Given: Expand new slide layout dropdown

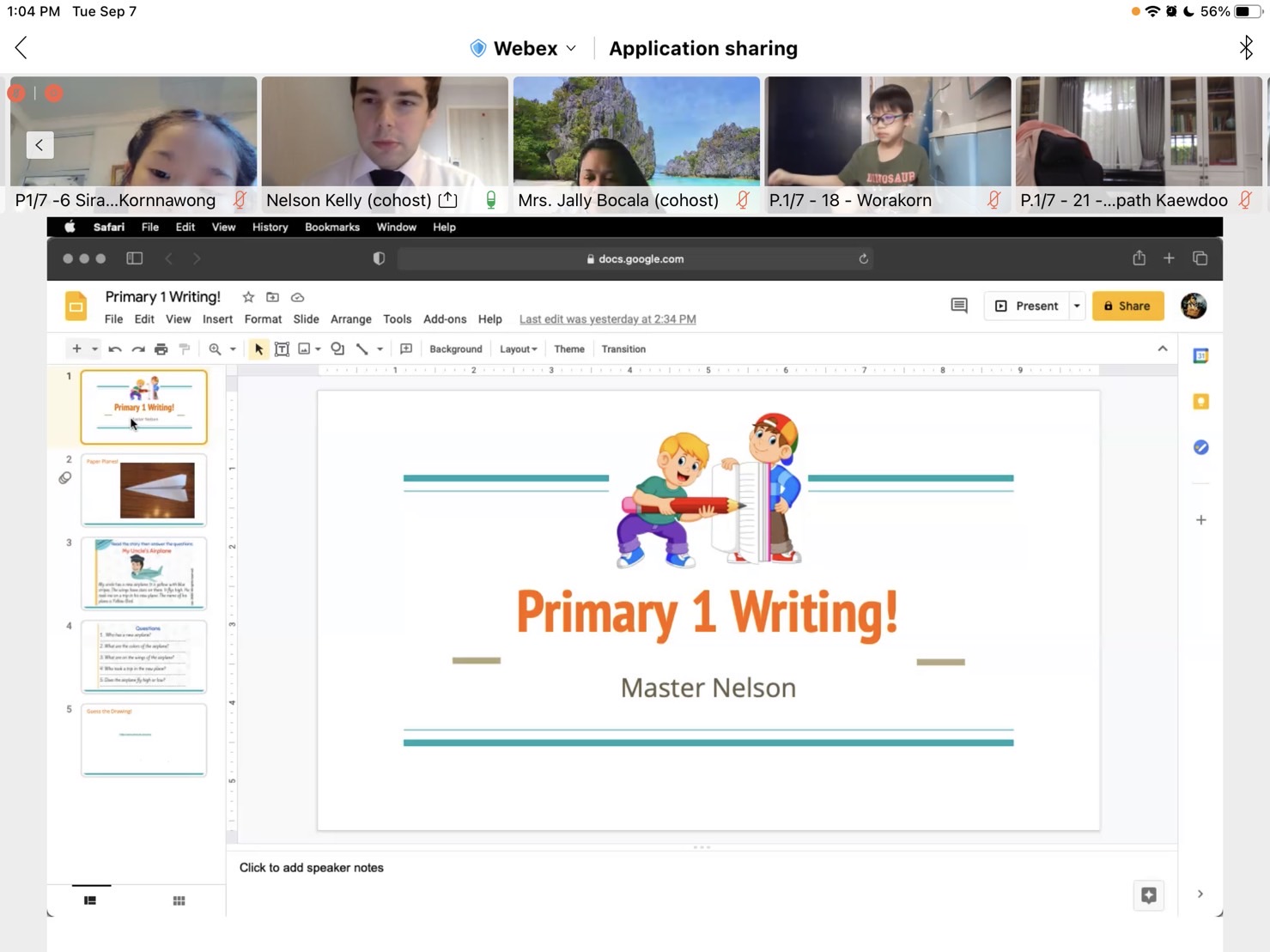Looking at the screenshot, I should point(94,349).
